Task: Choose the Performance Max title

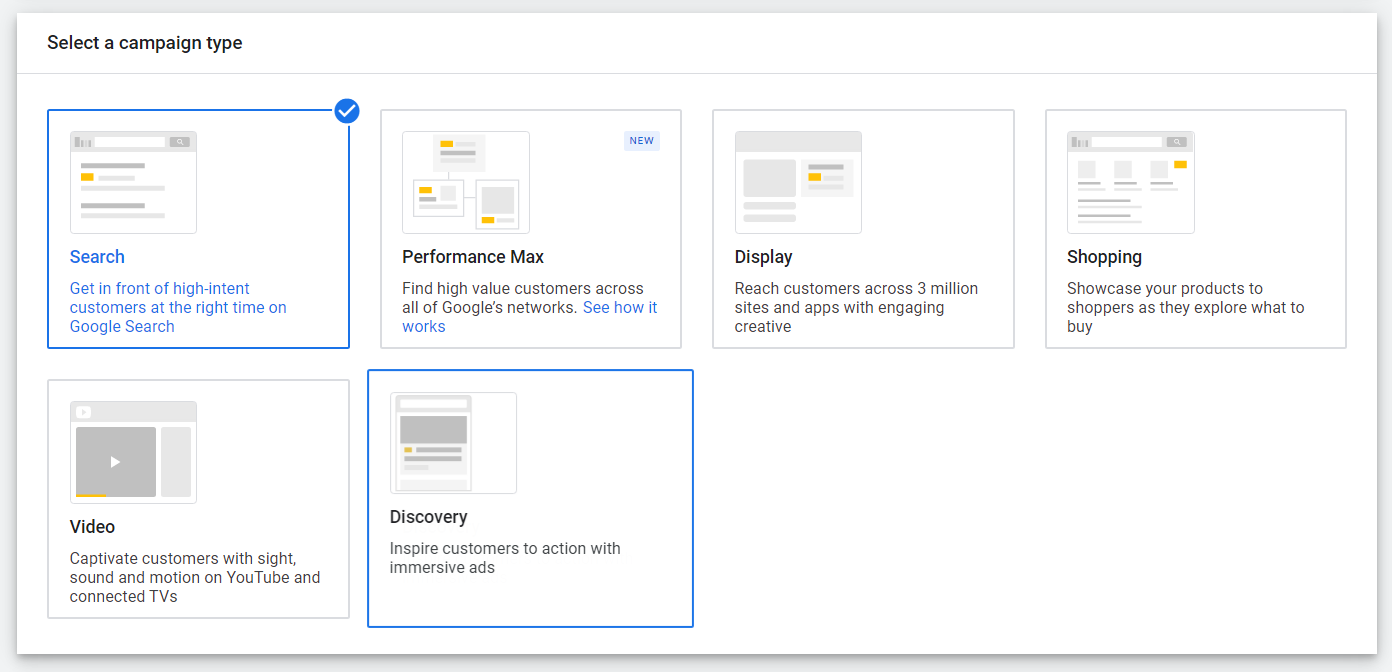Action: coord(473,257)
